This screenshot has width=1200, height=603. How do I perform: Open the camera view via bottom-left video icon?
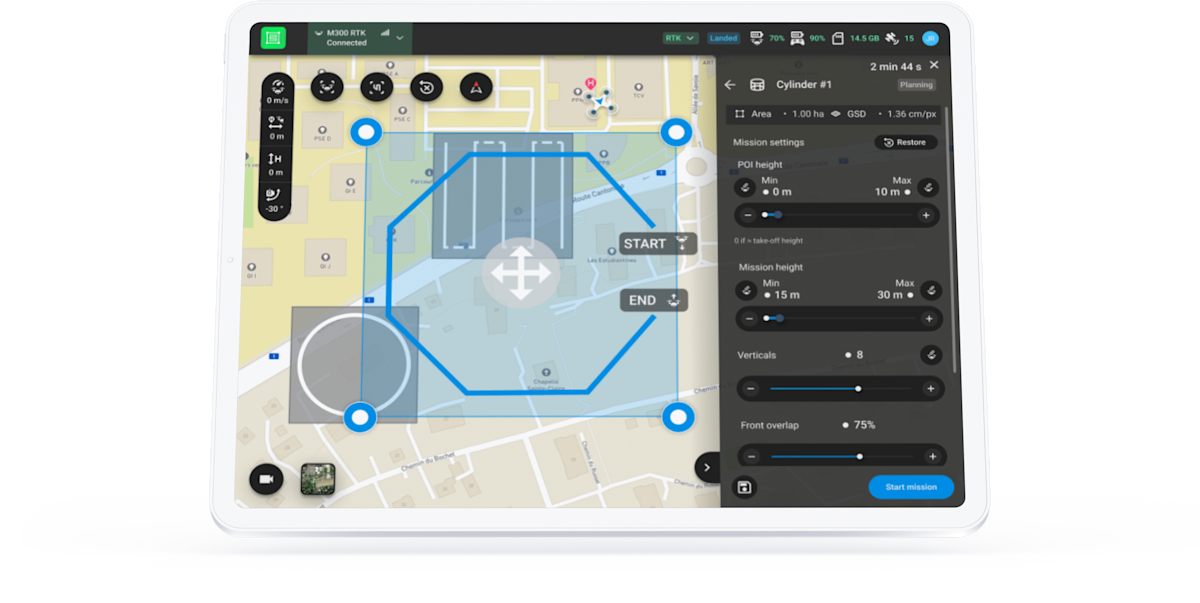pos(264,480)
